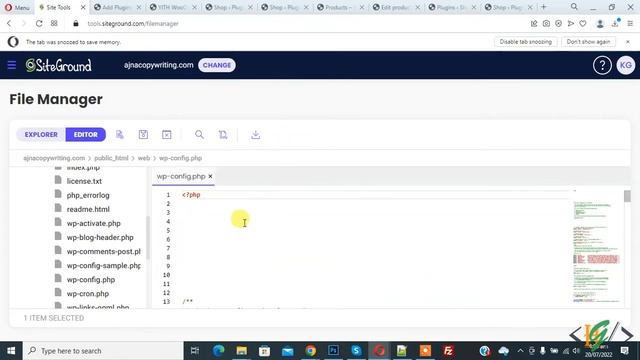Open a new browser tab with plus
The height and width of the screenshot is (360, 640).
pos(543,7)
